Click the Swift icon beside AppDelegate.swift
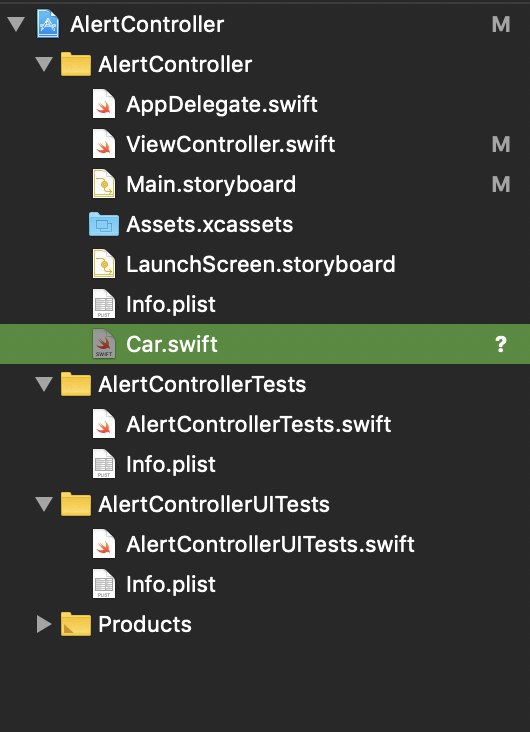 (104, 104)
